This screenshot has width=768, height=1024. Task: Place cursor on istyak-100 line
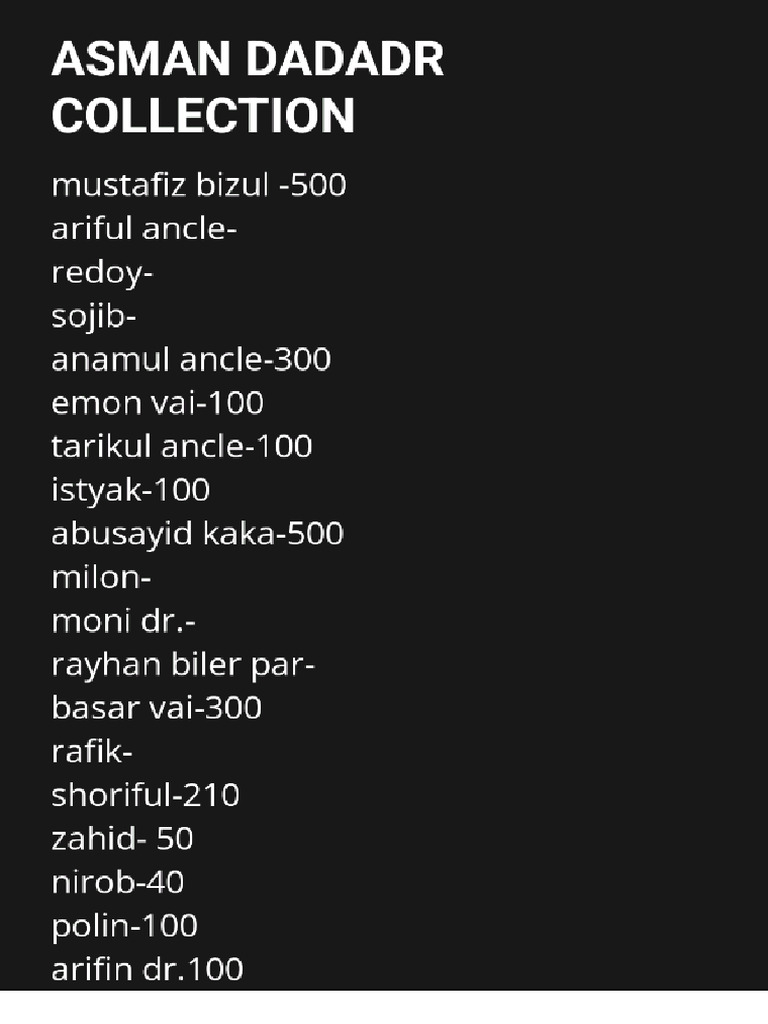(x=131, y=490)
